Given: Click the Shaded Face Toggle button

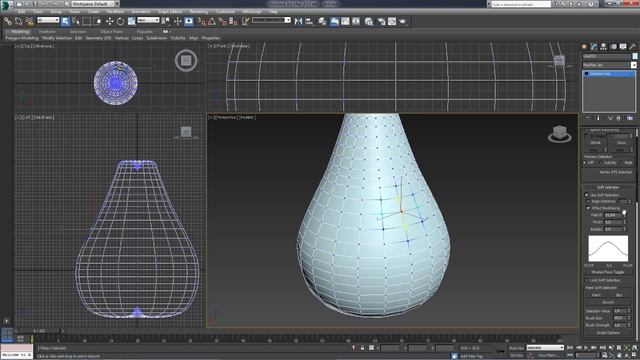Looking at the screenshot, I should (x=608, y=272).
